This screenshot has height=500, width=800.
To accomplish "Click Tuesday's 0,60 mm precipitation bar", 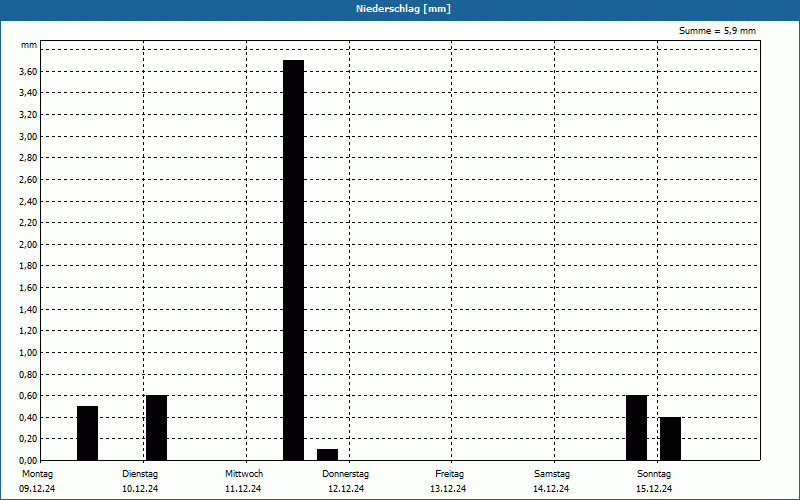I will pyautogui.click(x=157, y=428).
